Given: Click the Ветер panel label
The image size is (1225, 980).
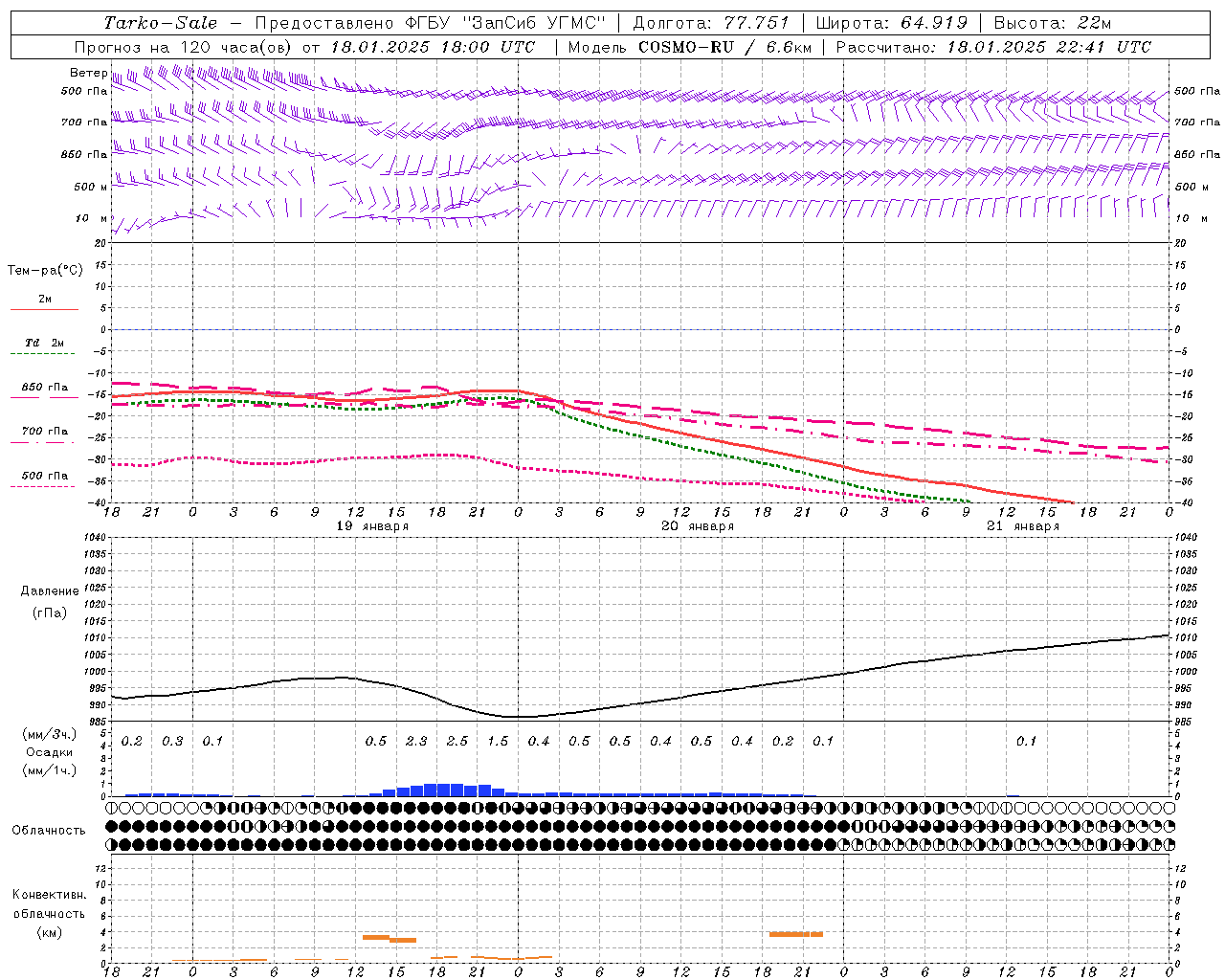Looking at the screenshot, I should coord(88,73).
